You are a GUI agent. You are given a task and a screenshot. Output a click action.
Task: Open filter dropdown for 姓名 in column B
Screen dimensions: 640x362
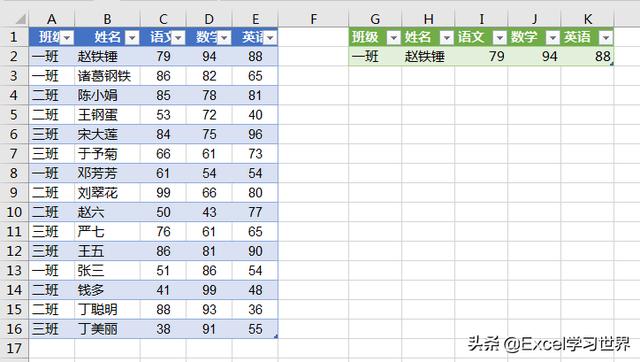(132, 38)
